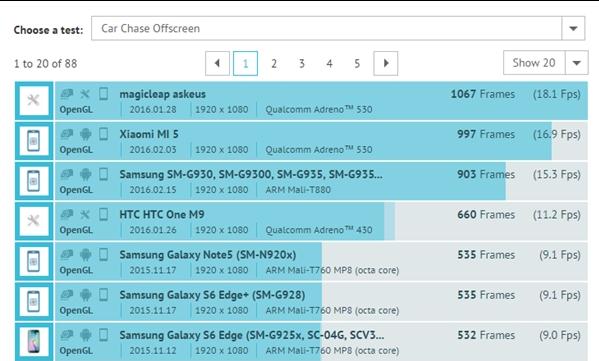This screenshot has height=361, width=599.
Task: Click the Galaxy Note5 phone thumbnail
Action: 34,261
